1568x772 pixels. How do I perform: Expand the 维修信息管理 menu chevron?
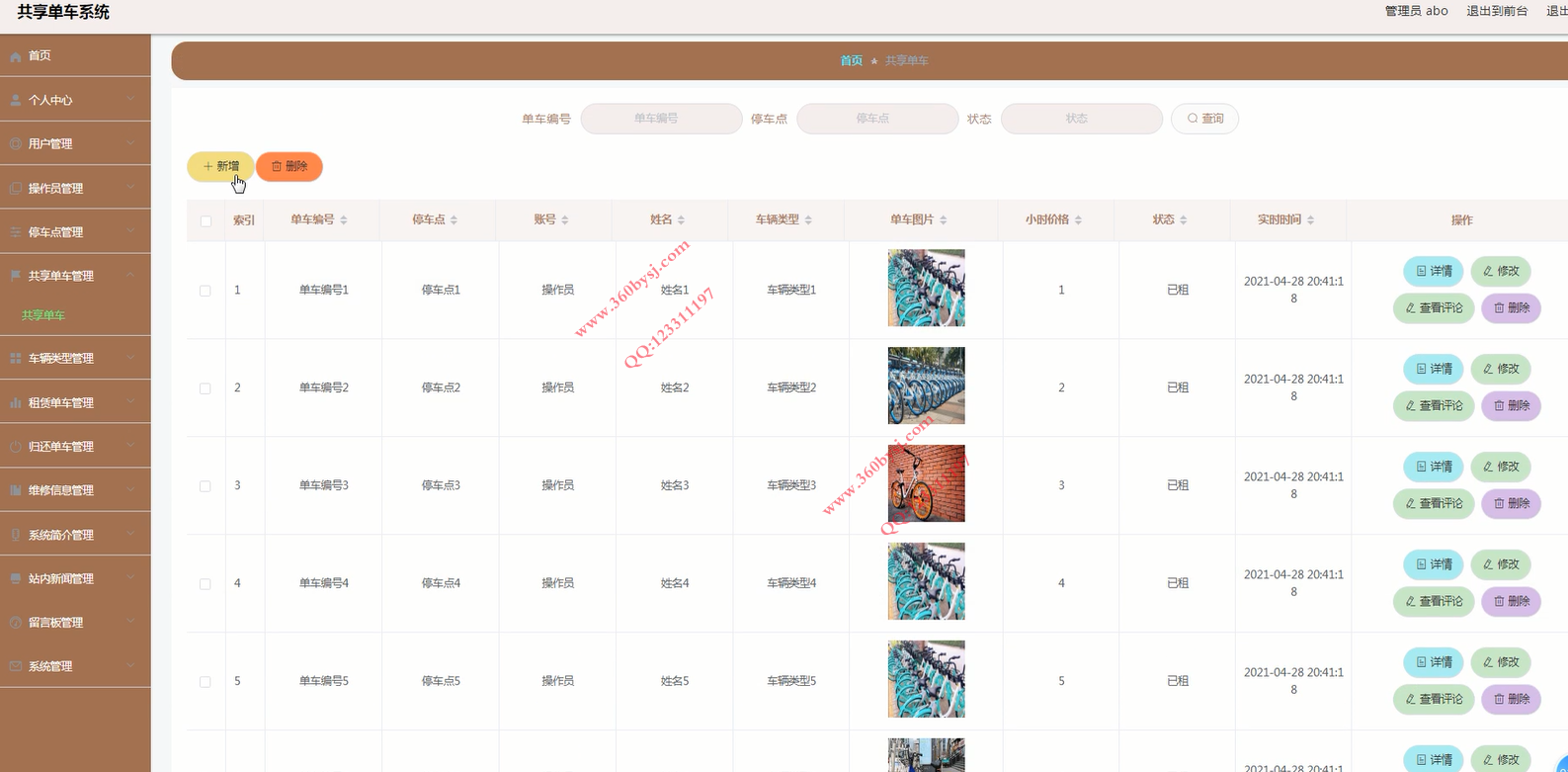click(x=130, y=489)
